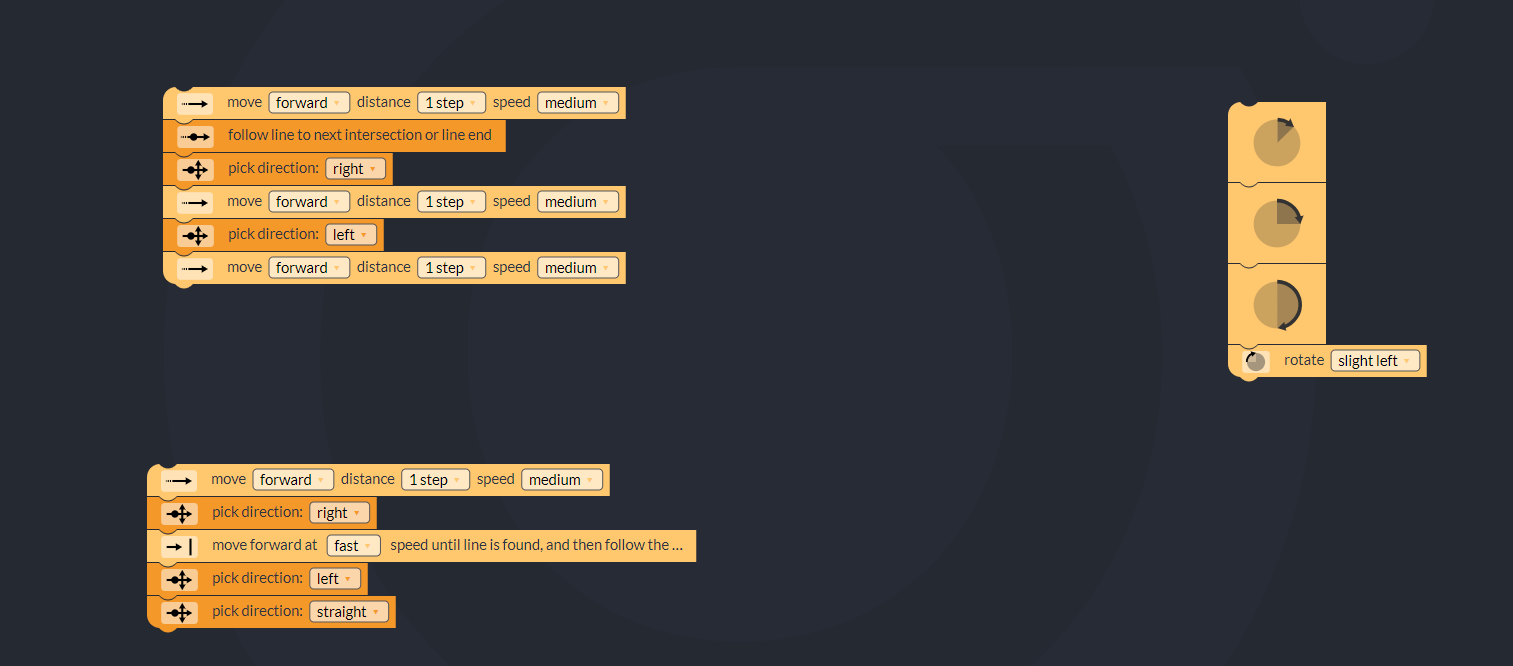Click the follow line to intersection block icon
The image size is (1513, 666).
195,136
